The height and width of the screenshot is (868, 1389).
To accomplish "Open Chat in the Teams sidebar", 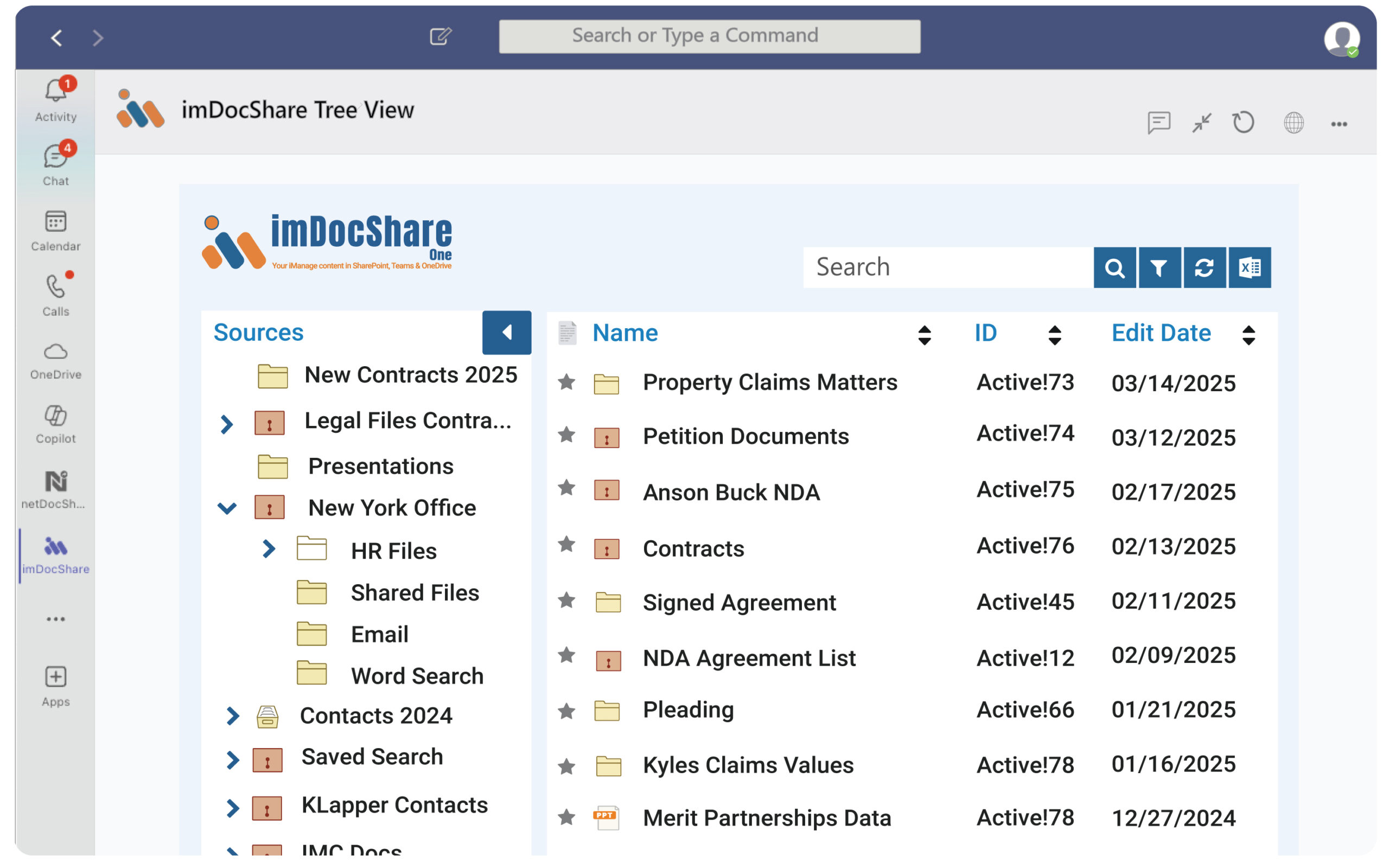I will (x=56, y=165).
